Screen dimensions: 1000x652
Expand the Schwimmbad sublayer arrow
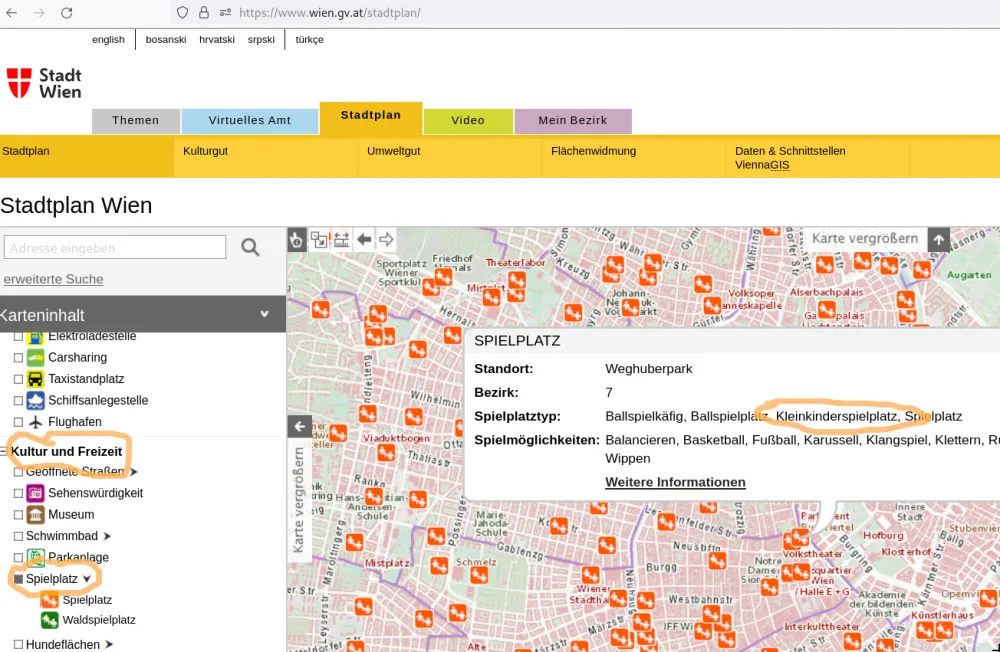coord(107,537)
